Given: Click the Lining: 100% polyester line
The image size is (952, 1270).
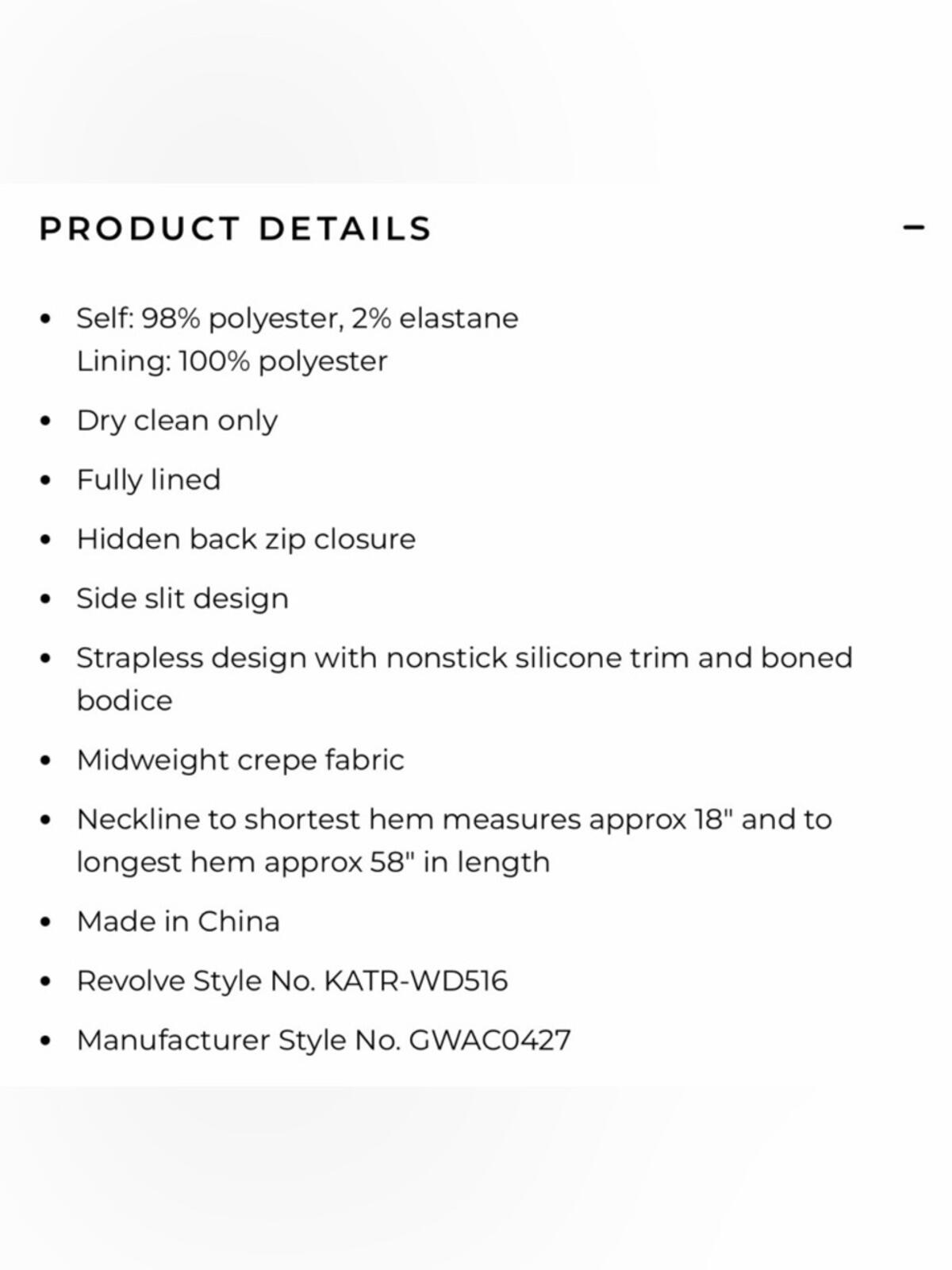Looking at the screenshot, I should 232,361.
